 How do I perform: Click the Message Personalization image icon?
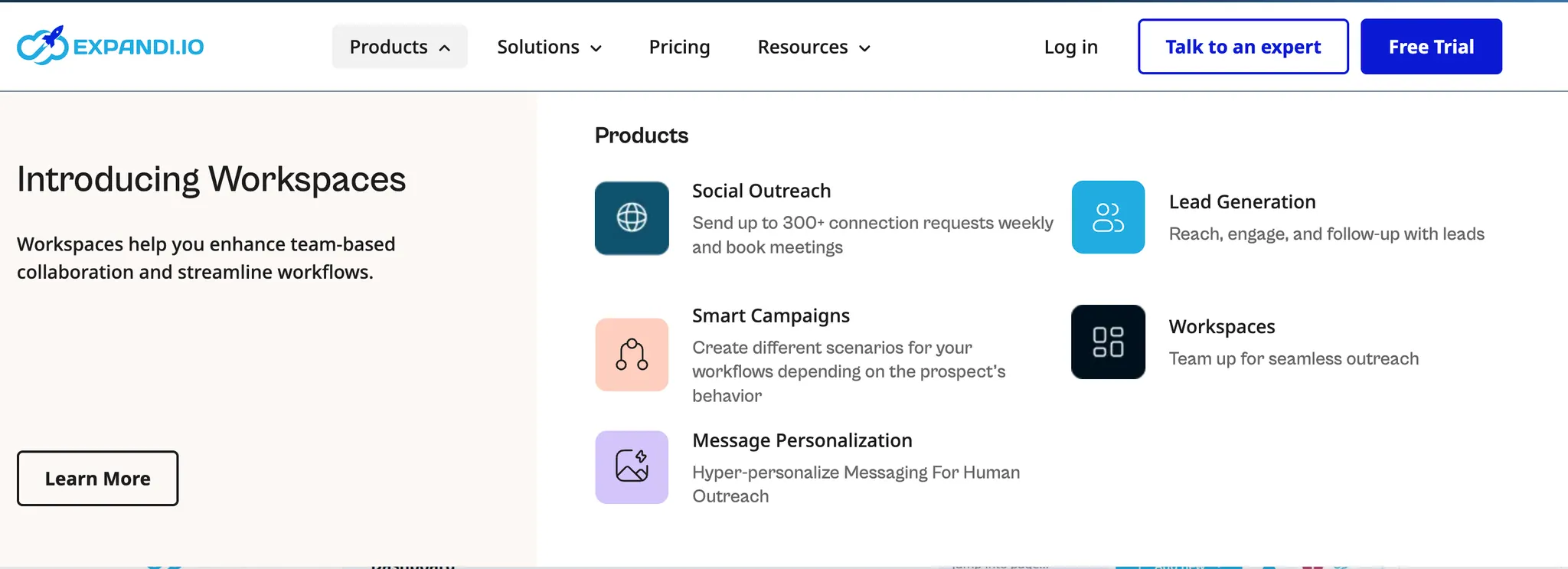[x=632, y=467]
